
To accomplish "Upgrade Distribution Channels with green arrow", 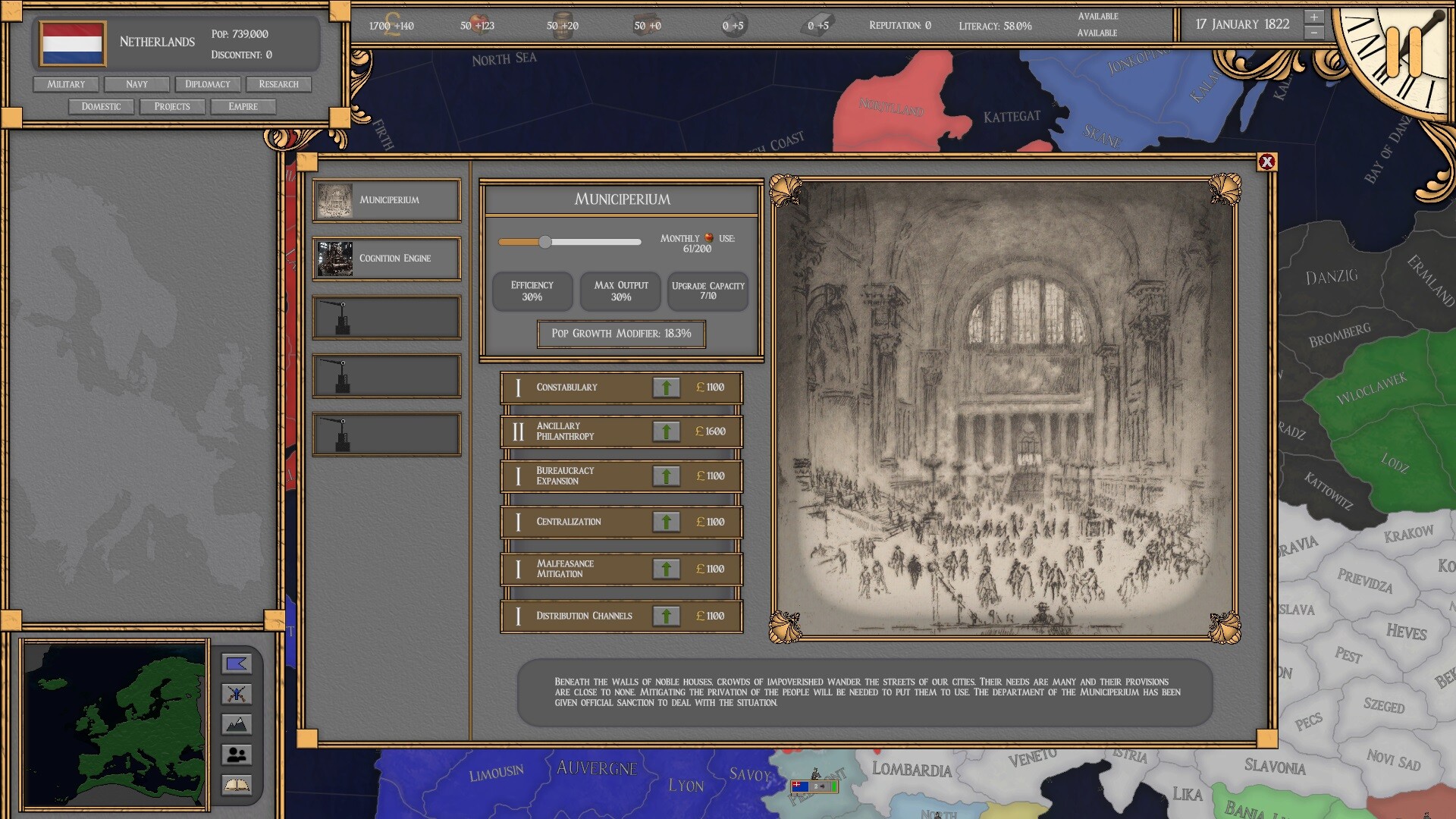I will point(666,616).
